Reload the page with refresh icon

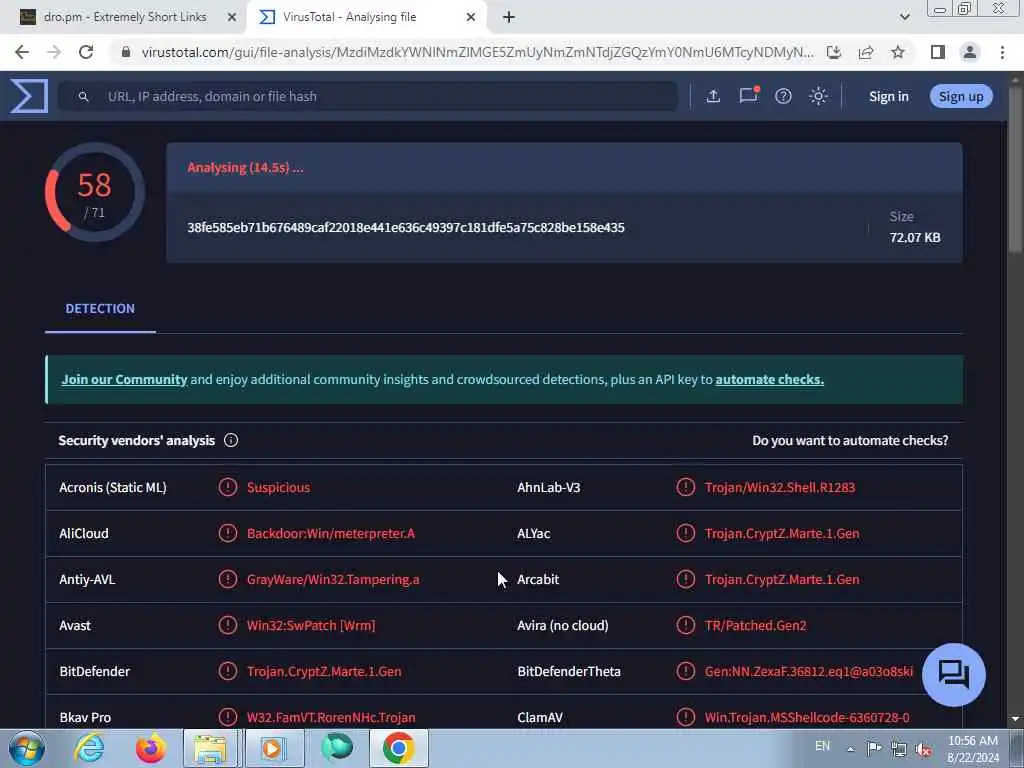point(86,52)
